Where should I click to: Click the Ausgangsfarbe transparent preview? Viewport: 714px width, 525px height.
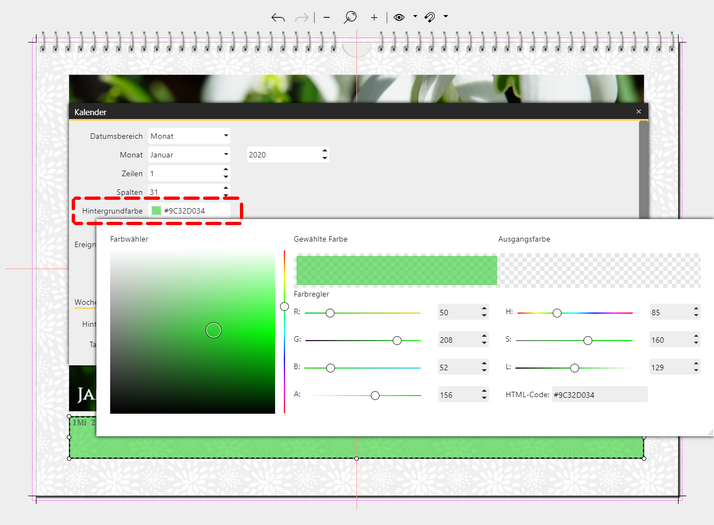pos(598,270)
